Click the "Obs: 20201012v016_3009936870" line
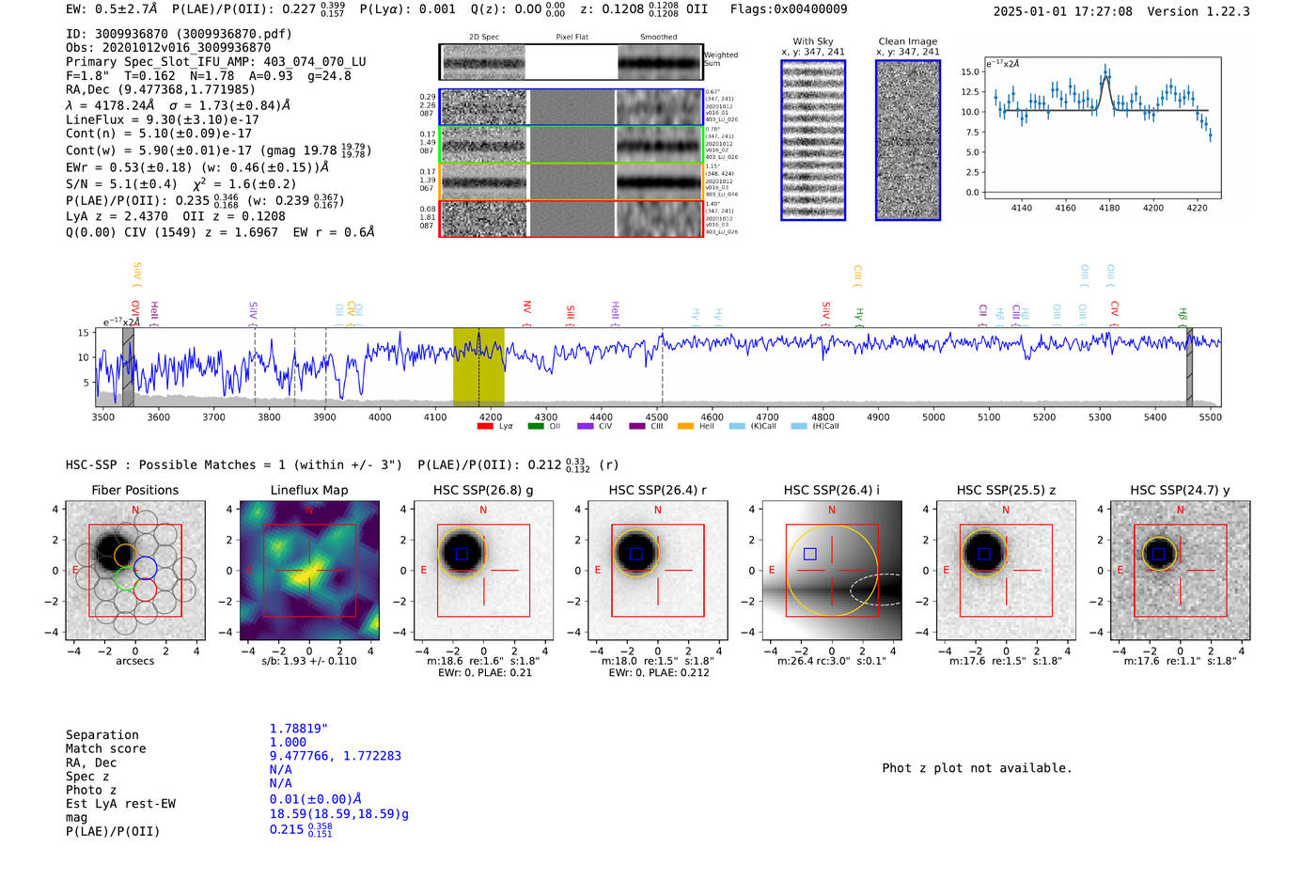The image size is (1316, 896). click(168, 48)
